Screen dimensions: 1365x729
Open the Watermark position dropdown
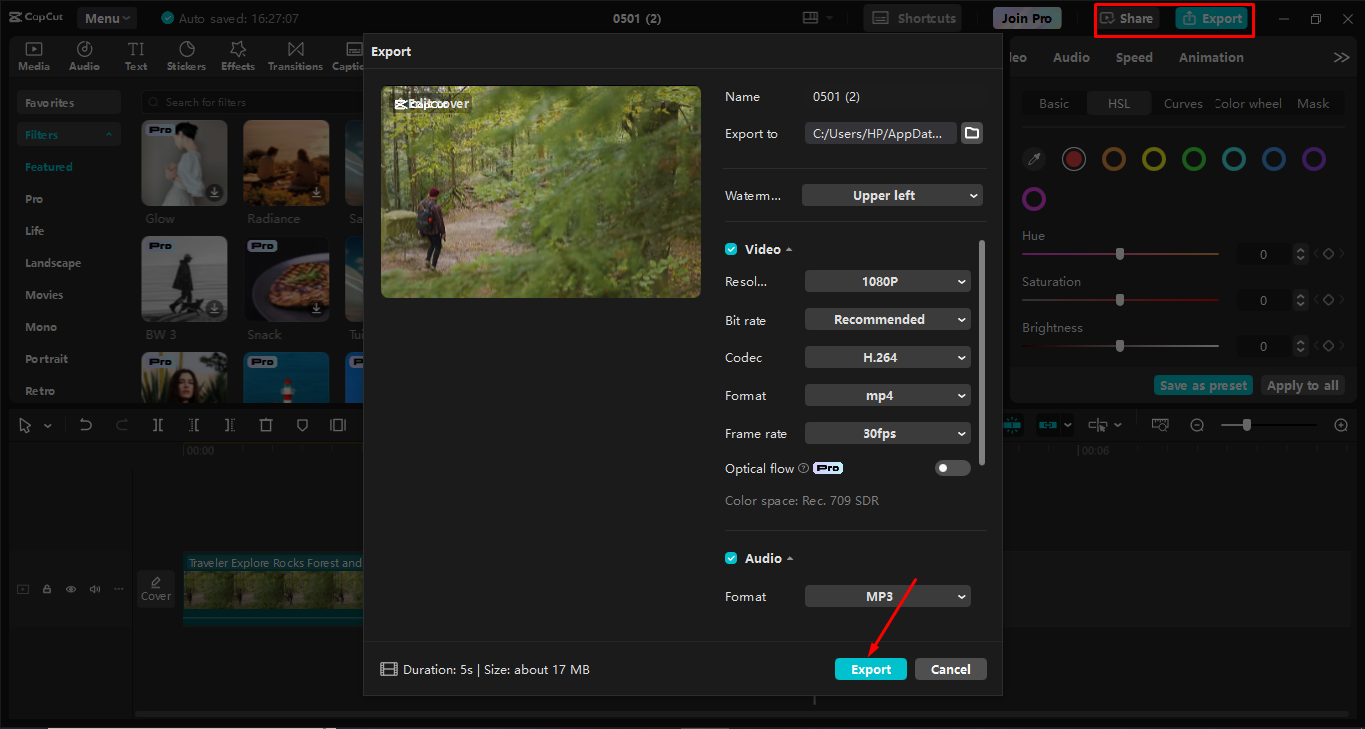(891, 195)
